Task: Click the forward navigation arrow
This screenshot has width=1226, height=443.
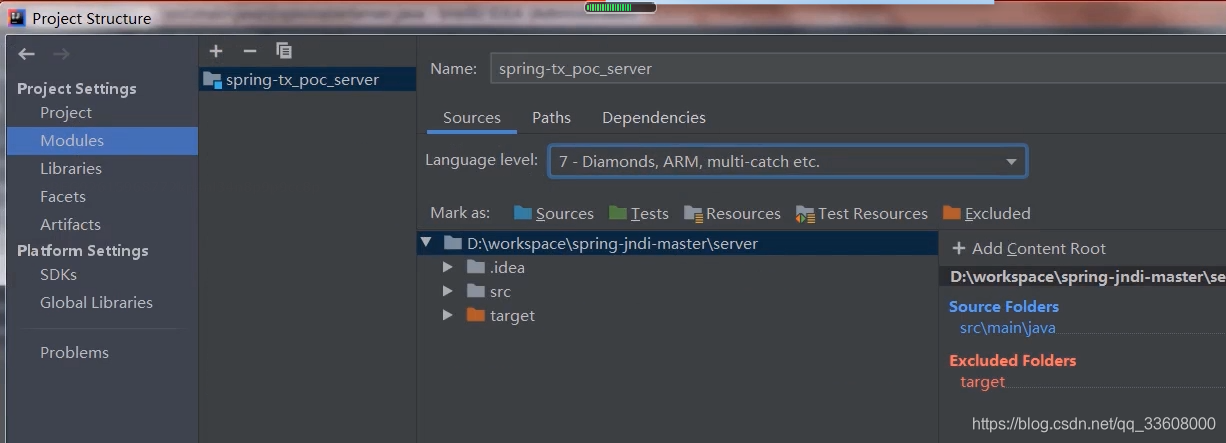Action: [x=61, y=54]
